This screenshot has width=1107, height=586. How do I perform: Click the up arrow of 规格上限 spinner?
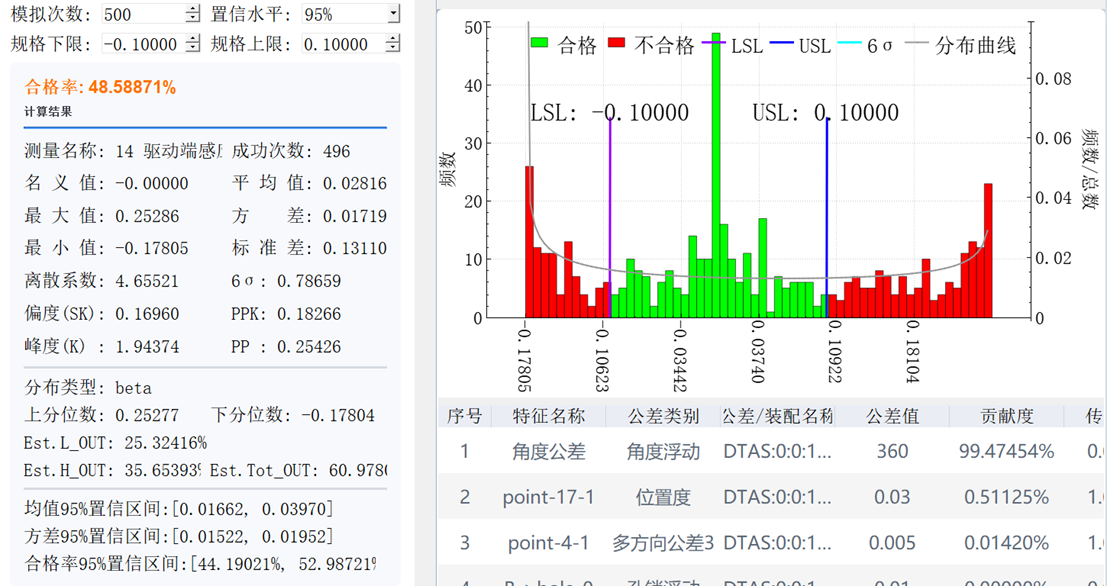[392, 40]
